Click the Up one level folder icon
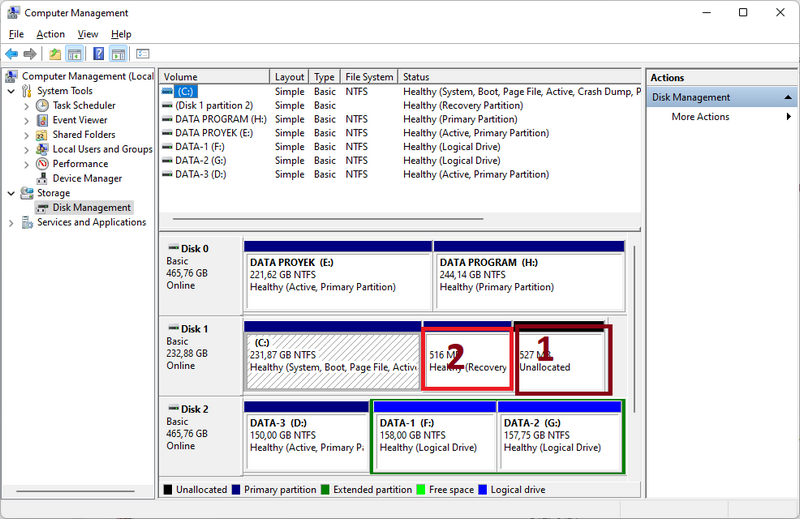800x519 pixels. (x=55, y=54)
